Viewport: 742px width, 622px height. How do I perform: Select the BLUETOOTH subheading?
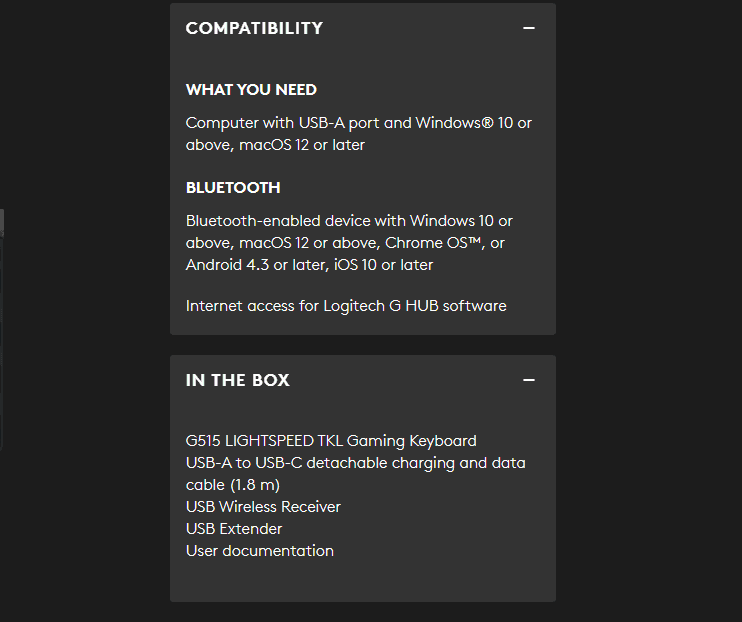233,188
